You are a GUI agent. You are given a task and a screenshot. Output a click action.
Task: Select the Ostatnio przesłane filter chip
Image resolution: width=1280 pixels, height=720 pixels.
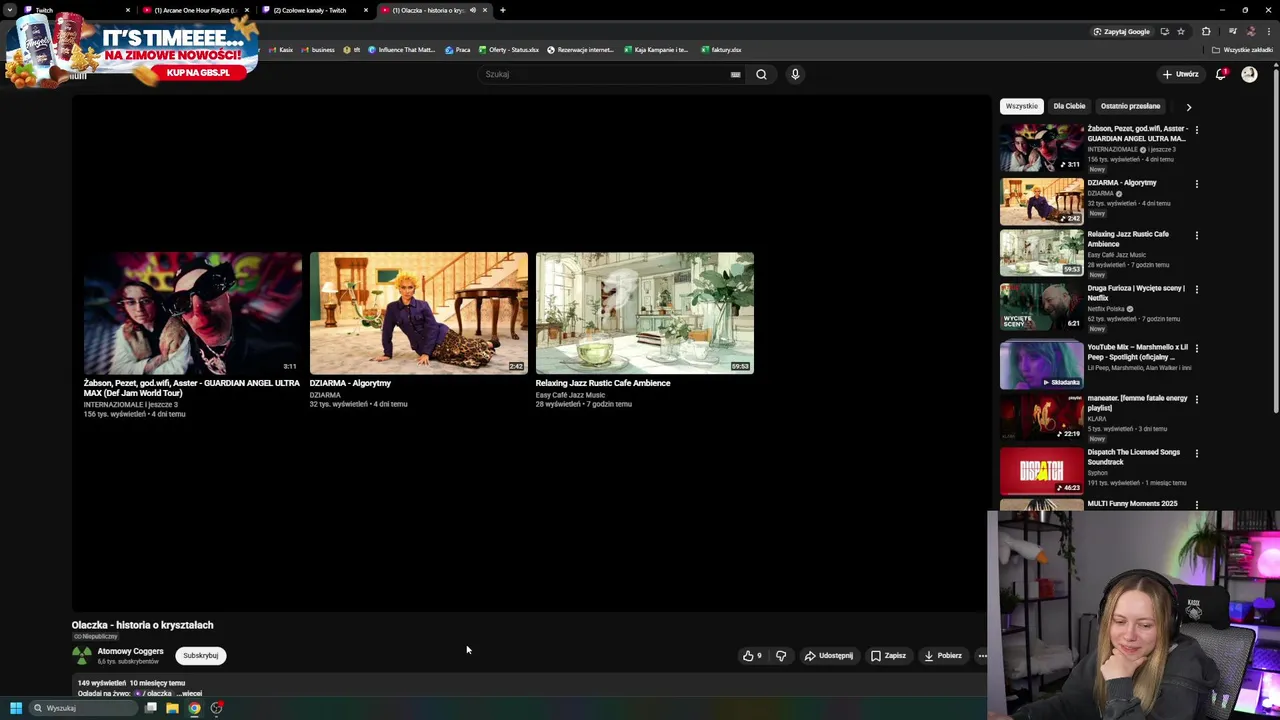pos(1130,106)
